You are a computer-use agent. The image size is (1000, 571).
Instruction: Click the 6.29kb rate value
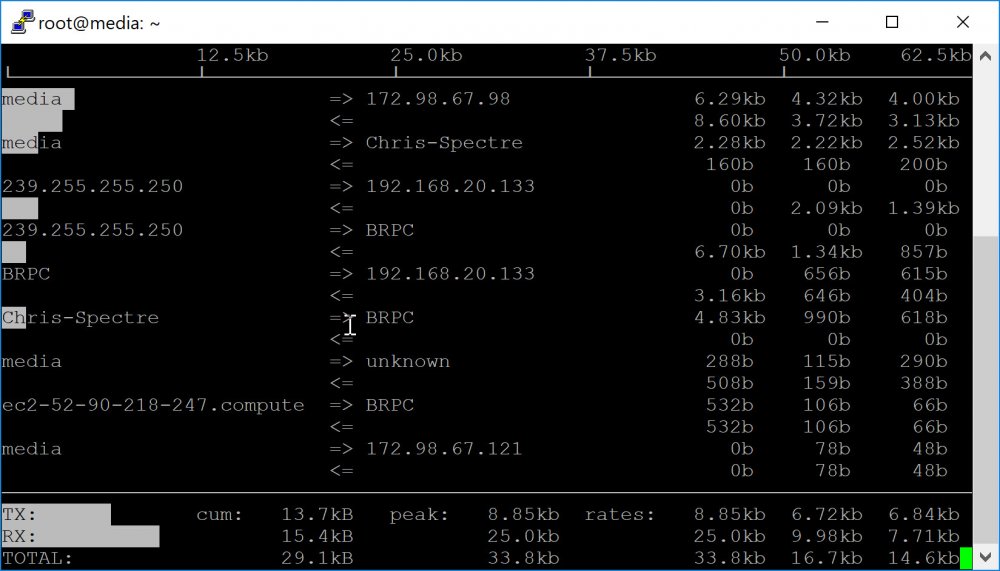pyautogui.click(x=730, y=99)
